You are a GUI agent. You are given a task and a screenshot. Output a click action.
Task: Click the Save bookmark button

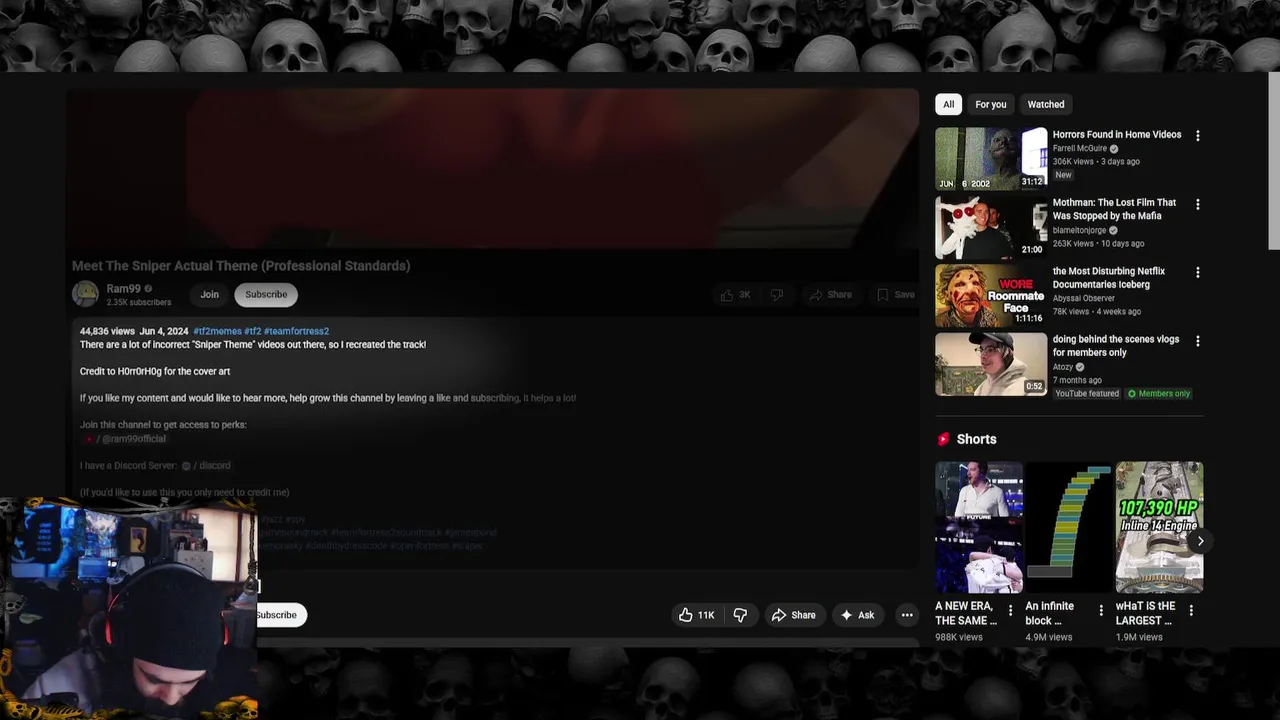click(895, 295)
